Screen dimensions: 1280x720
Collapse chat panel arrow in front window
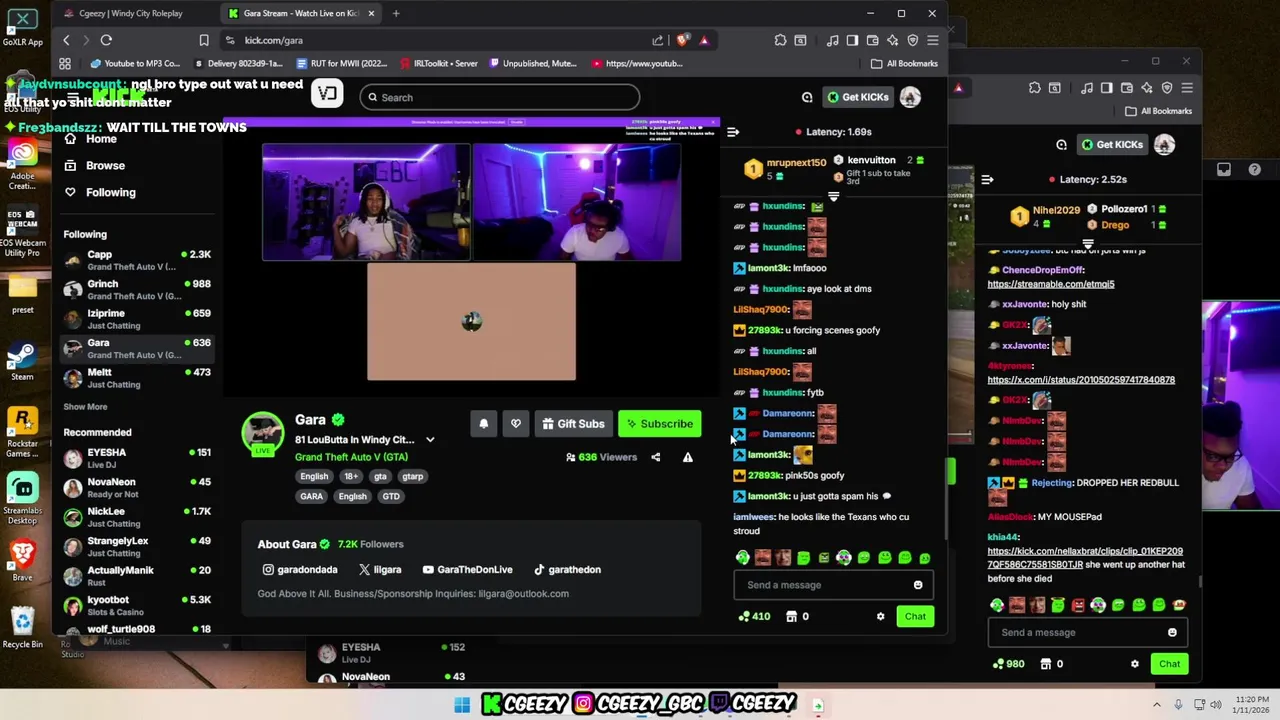pos(733,132)
